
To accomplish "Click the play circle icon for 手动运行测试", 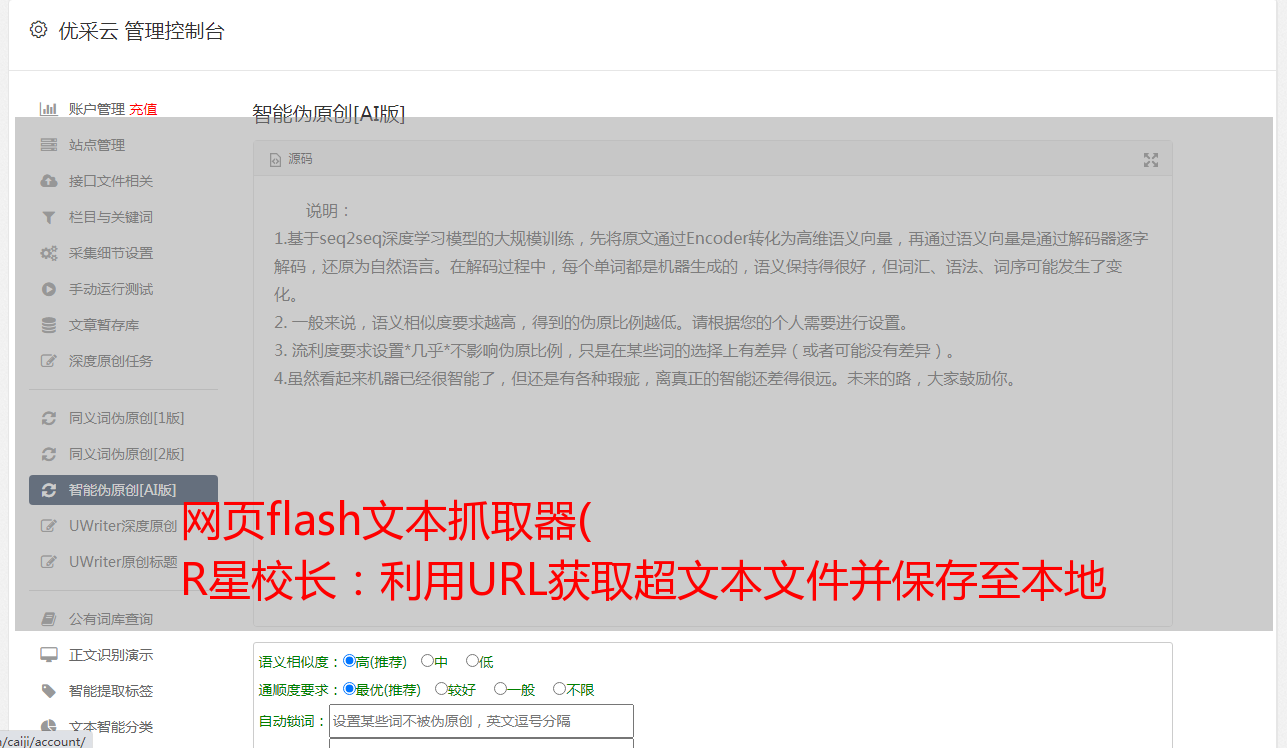I will click(48, 289).
